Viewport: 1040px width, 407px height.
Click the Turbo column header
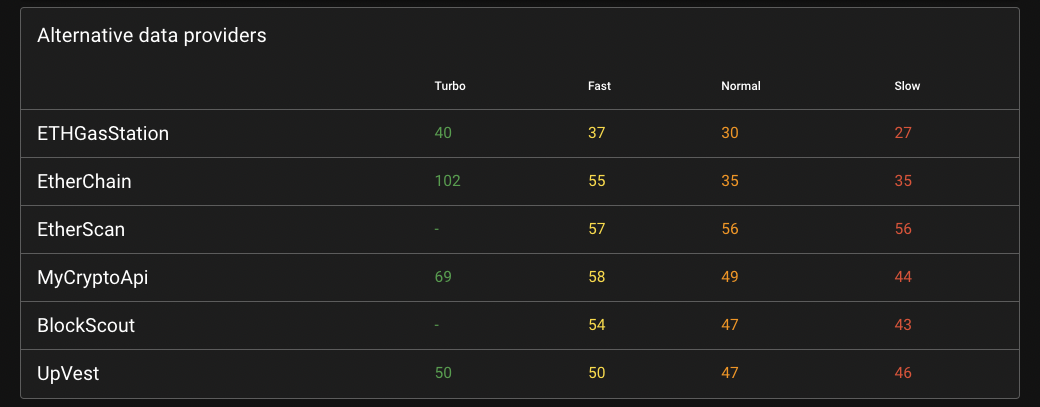tap(449, 86)
